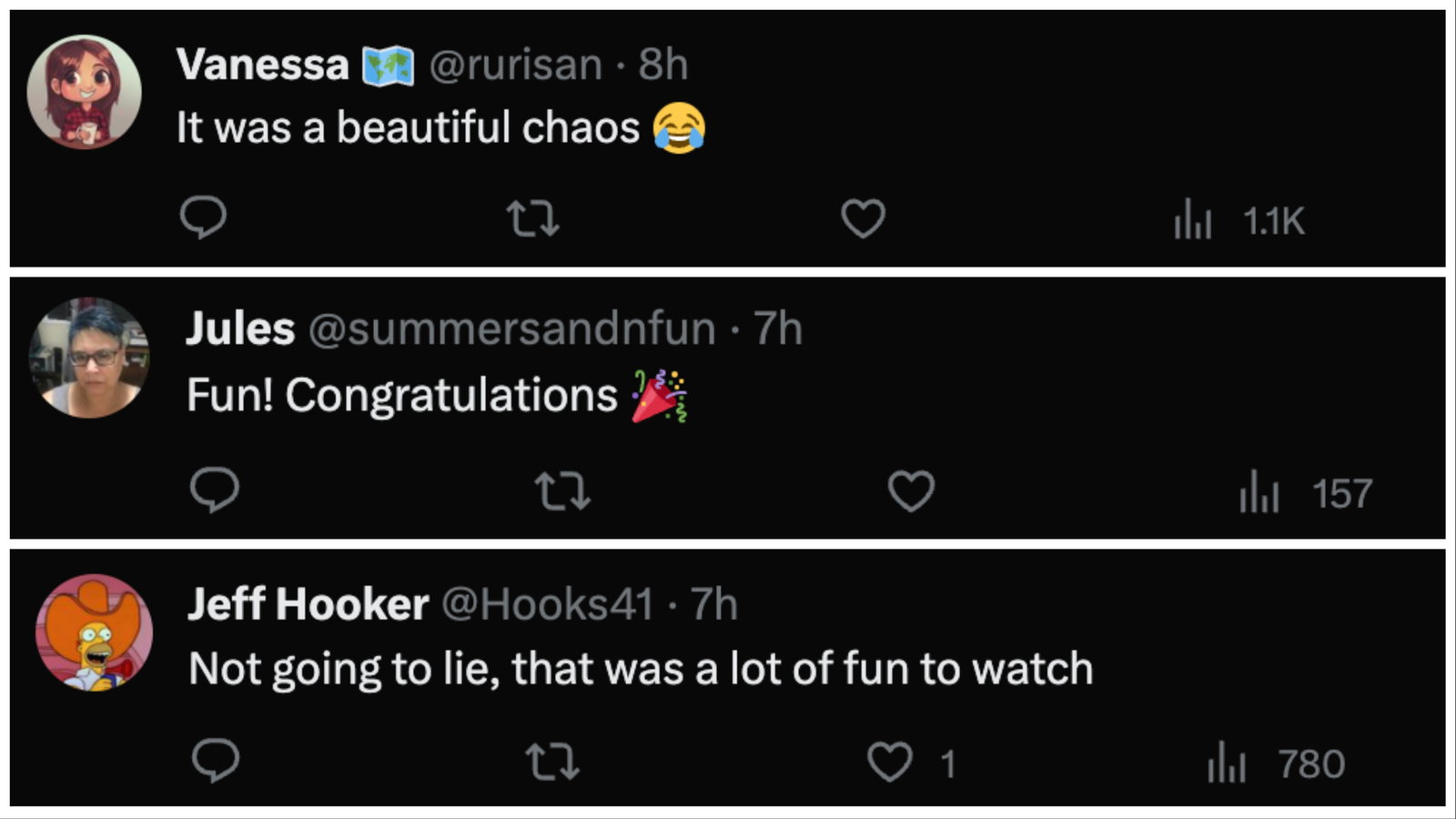Click the 8h timestamp on Vanessa's tweet
This screenshot has height=819, width=1456.
662,65
